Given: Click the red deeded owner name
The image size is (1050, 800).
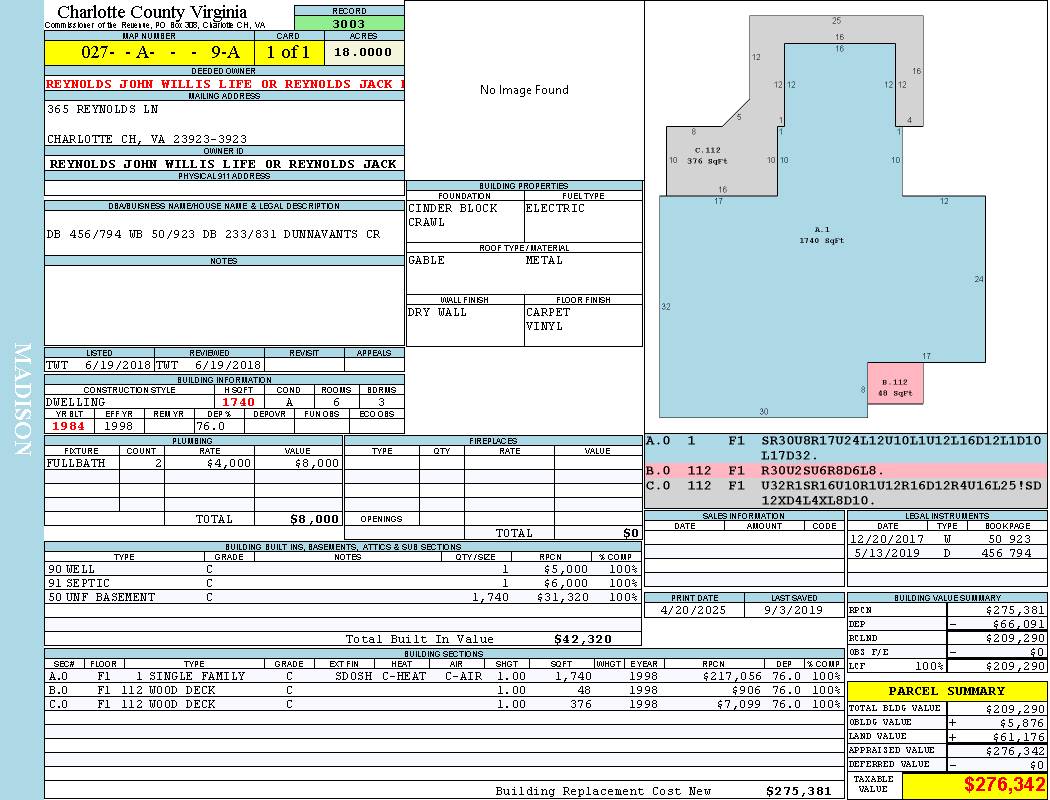Looking at the screenshot, I should (x=224, y=84).
